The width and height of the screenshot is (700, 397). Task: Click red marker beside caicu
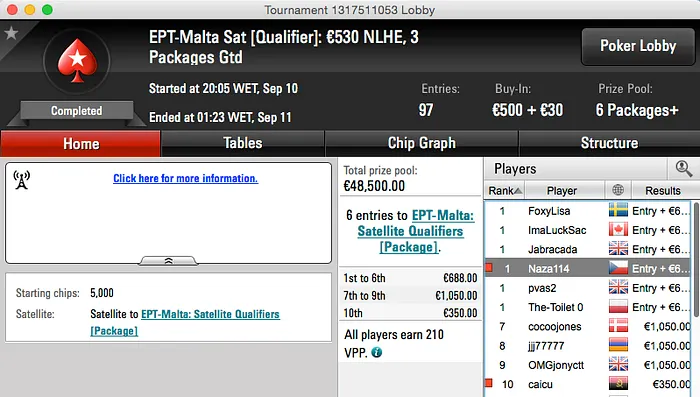[489, 383]
